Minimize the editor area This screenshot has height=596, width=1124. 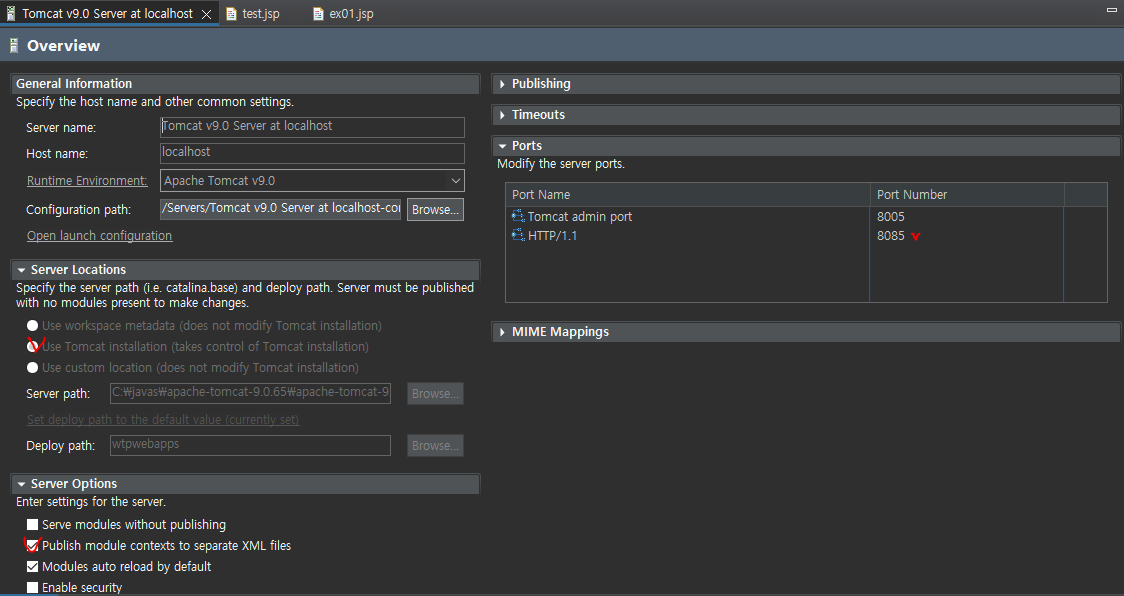(x=1112, y=9)
